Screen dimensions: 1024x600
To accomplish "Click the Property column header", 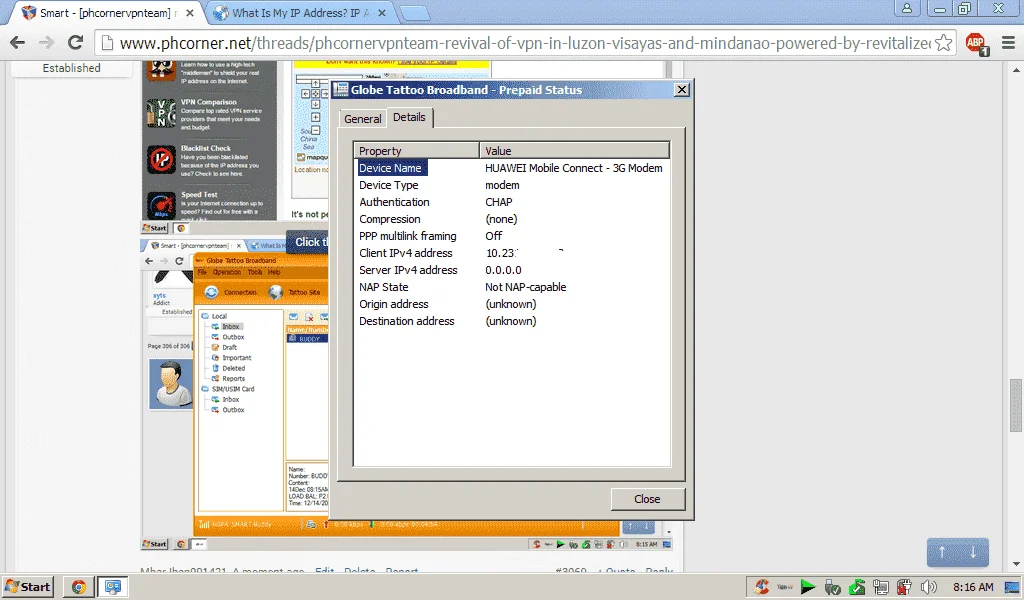I will click(x=417, y=151).
